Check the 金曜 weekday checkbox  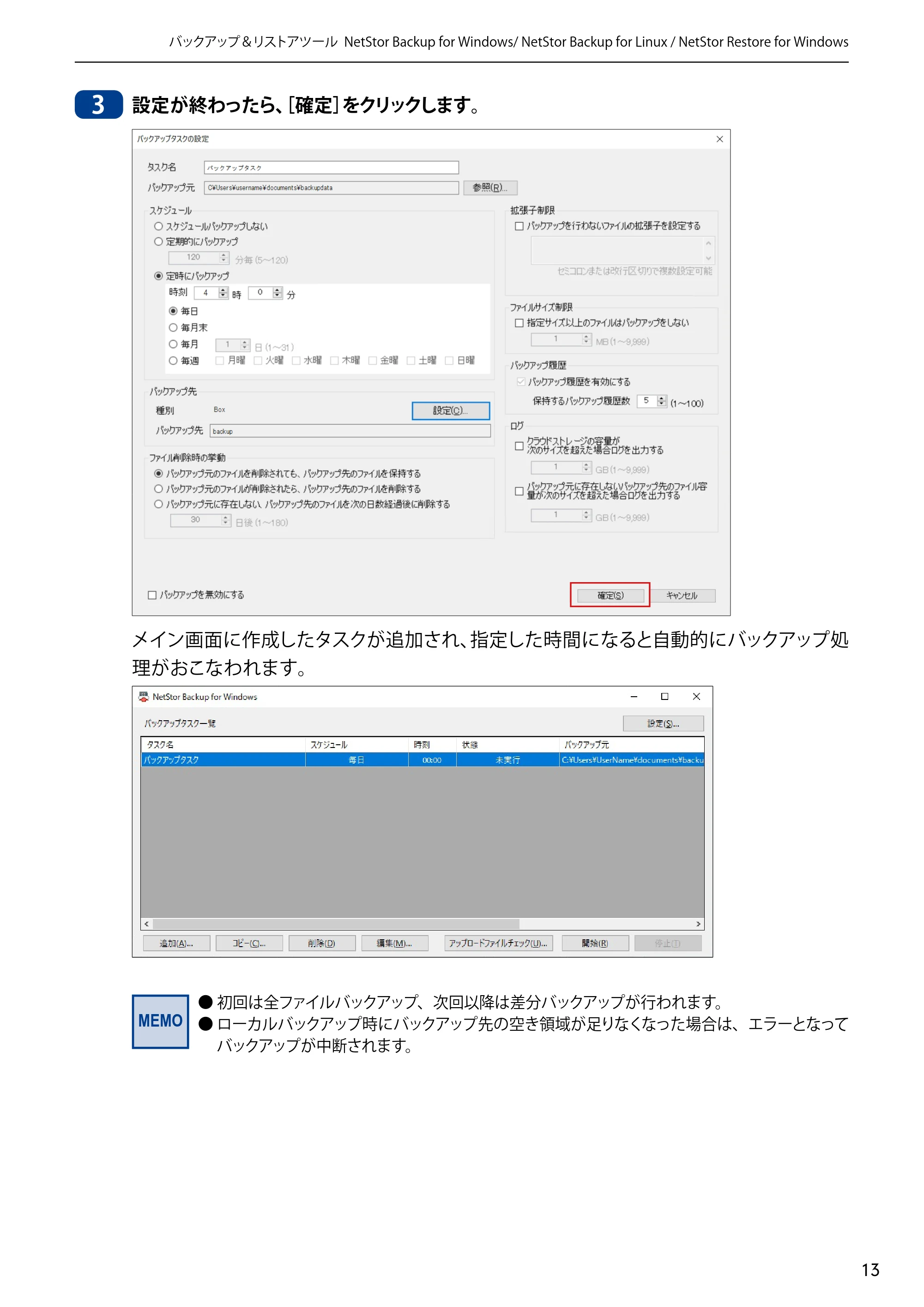pos(373,360)
